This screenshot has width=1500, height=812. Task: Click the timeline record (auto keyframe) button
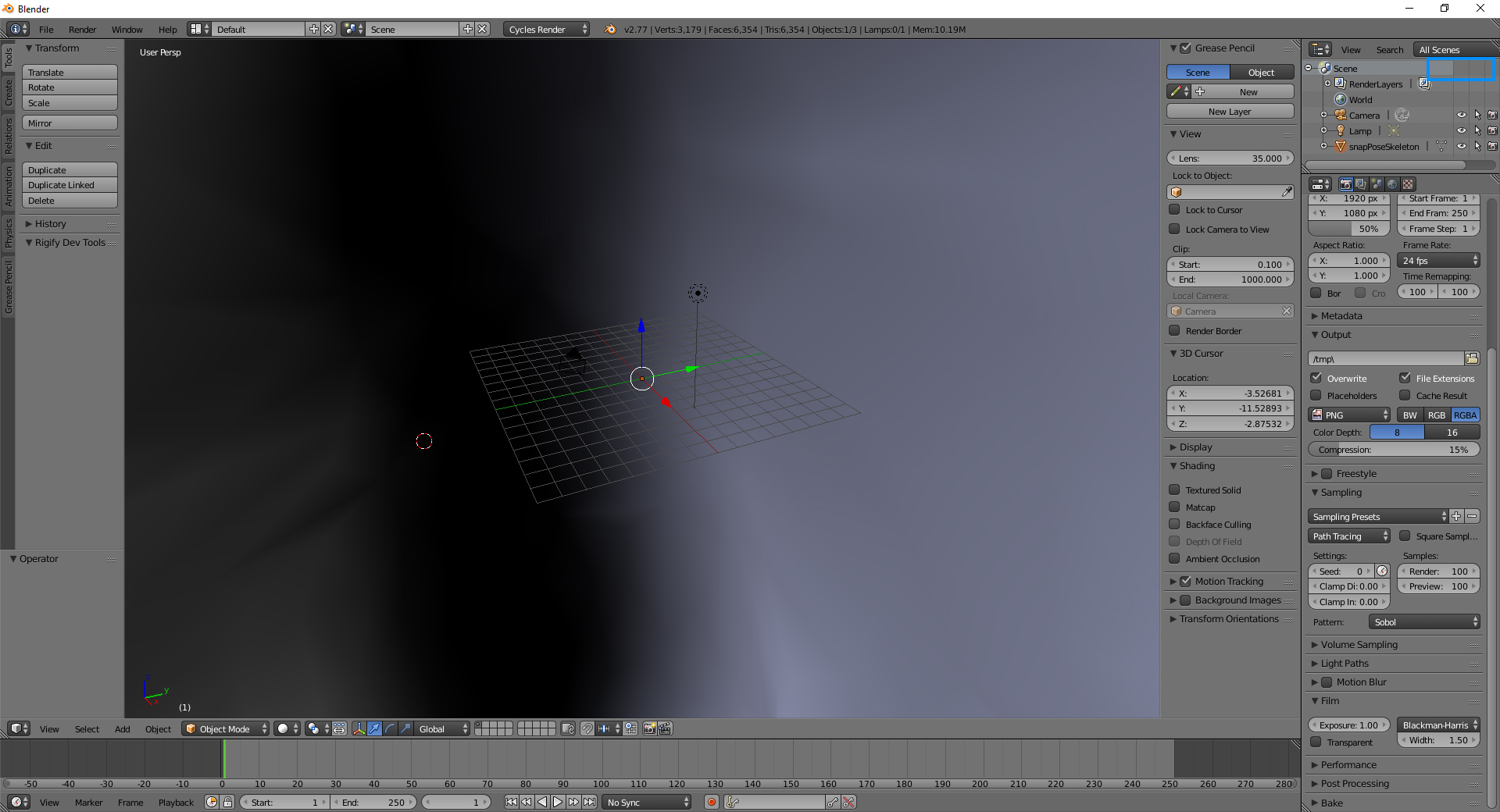click(x=711, y=802)
